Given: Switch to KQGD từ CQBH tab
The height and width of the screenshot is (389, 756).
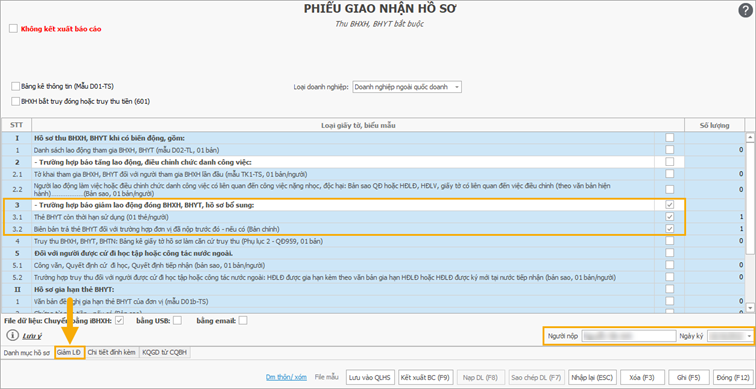Looking at the screenshot, I should [165, 352].
